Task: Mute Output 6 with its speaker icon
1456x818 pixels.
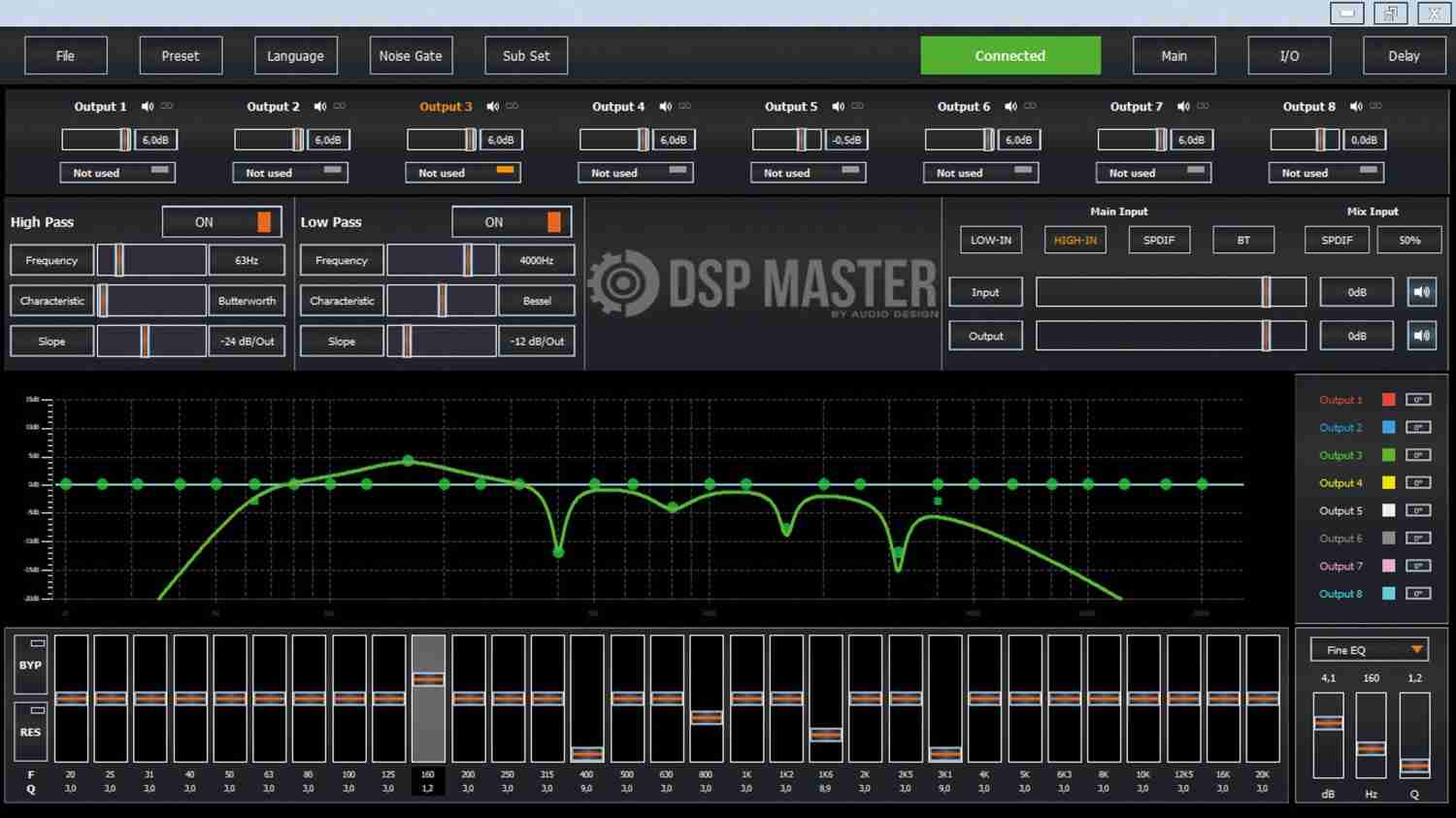Action: (1011, 107)
